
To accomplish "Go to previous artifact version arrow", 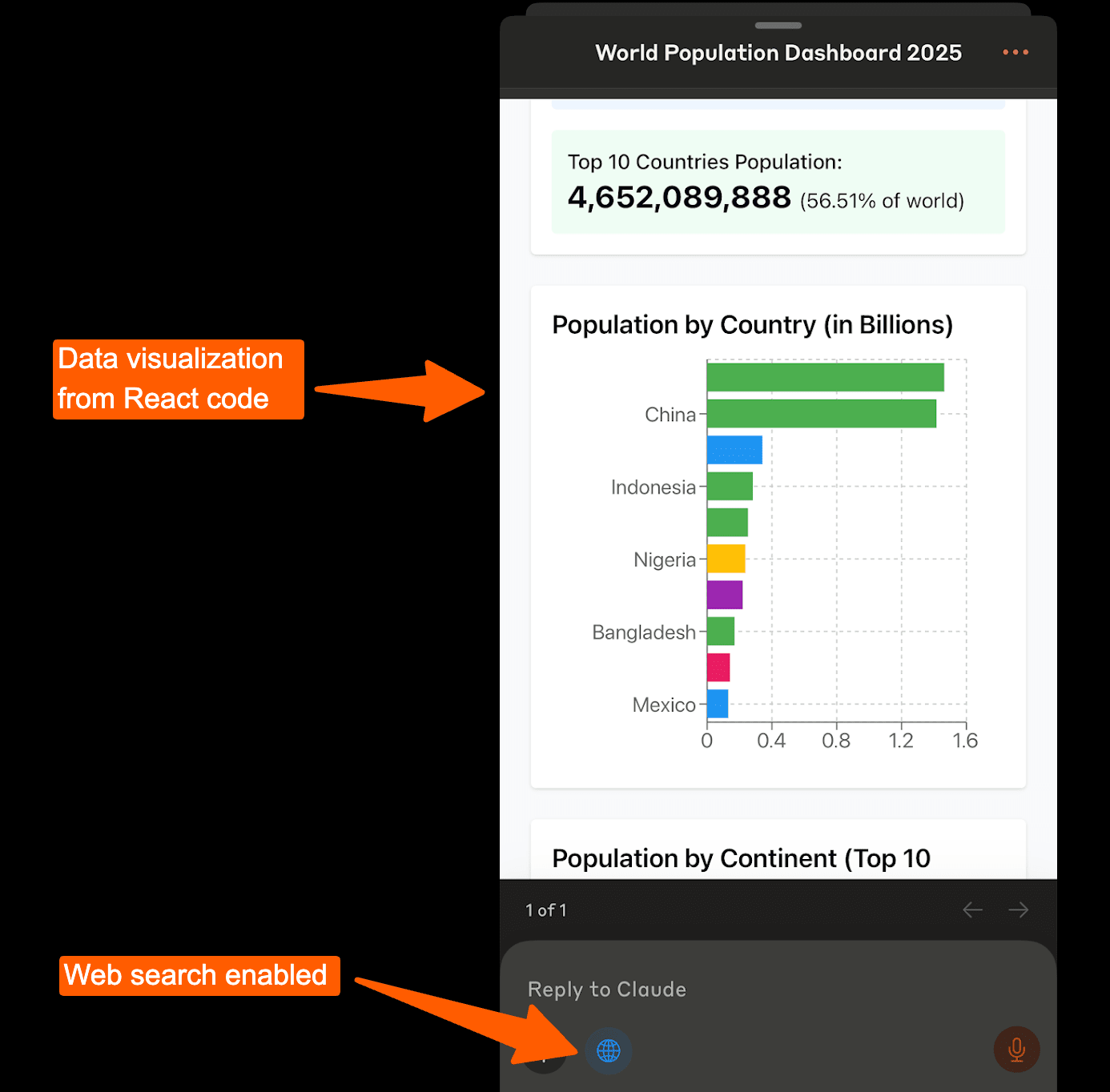I will tap(972, 909).
